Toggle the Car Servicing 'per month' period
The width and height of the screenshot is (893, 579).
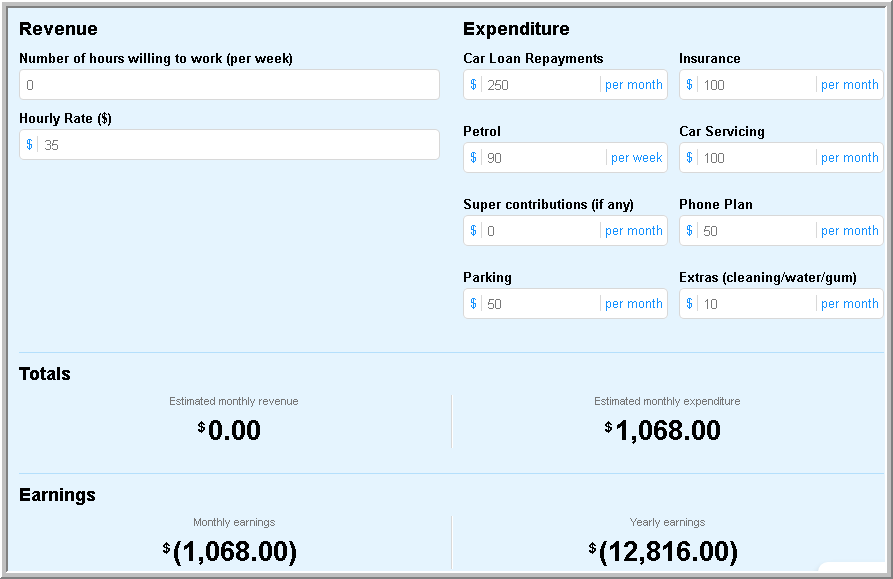850,158
